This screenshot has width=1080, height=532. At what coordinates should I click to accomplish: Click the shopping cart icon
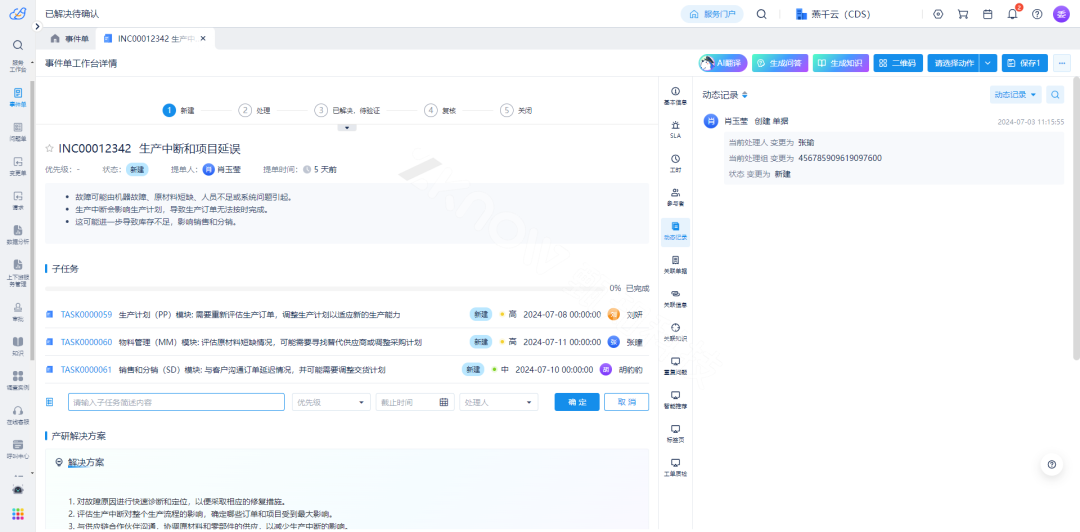pos(962,14)
